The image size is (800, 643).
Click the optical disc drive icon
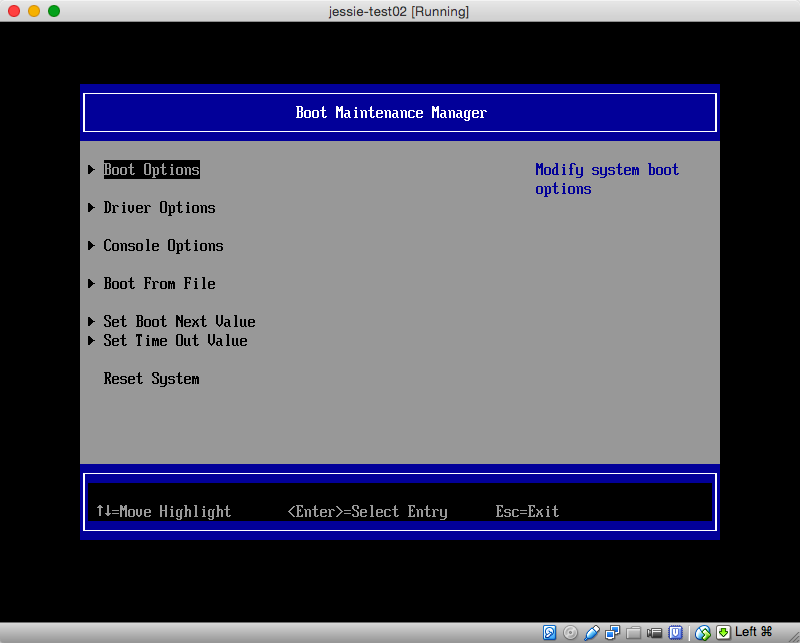click(570, 633)
